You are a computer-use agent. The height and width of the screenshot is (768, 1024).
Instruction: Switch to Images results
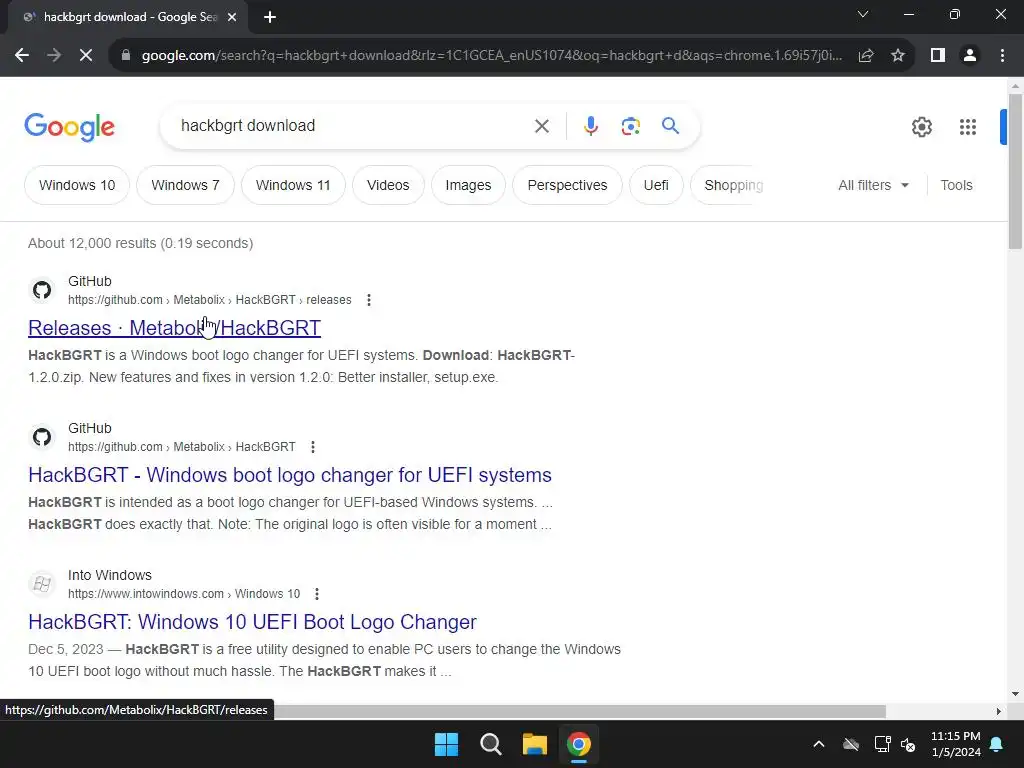[x=468, y=185]
